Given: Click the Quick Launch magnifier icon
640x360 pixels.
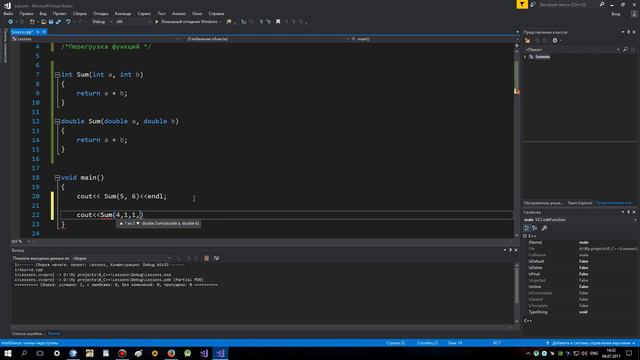Looking at the screenshot, I should pyautogui.click(x=602, y=4).
